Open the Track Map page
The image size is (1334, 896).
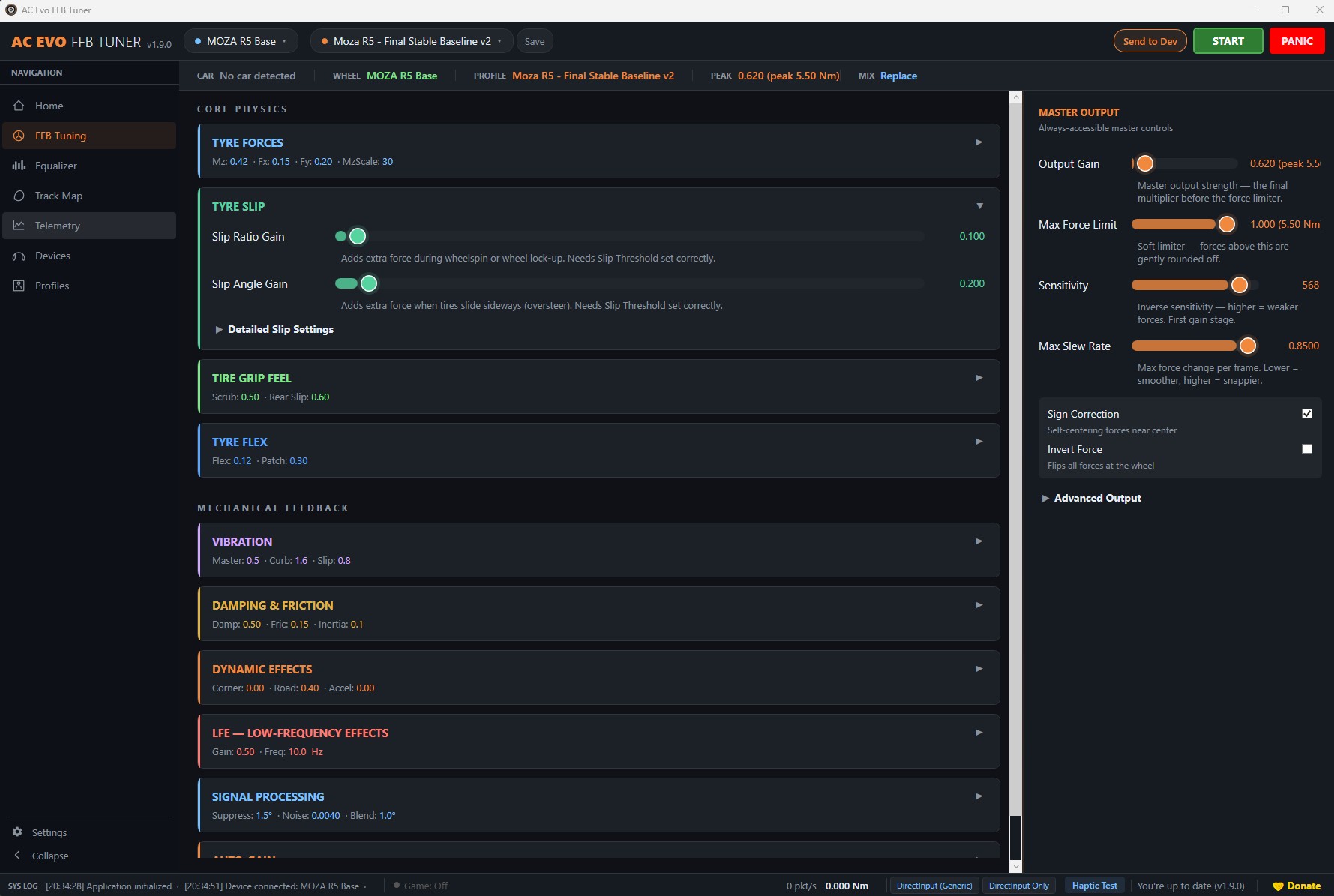click(89, 196)
